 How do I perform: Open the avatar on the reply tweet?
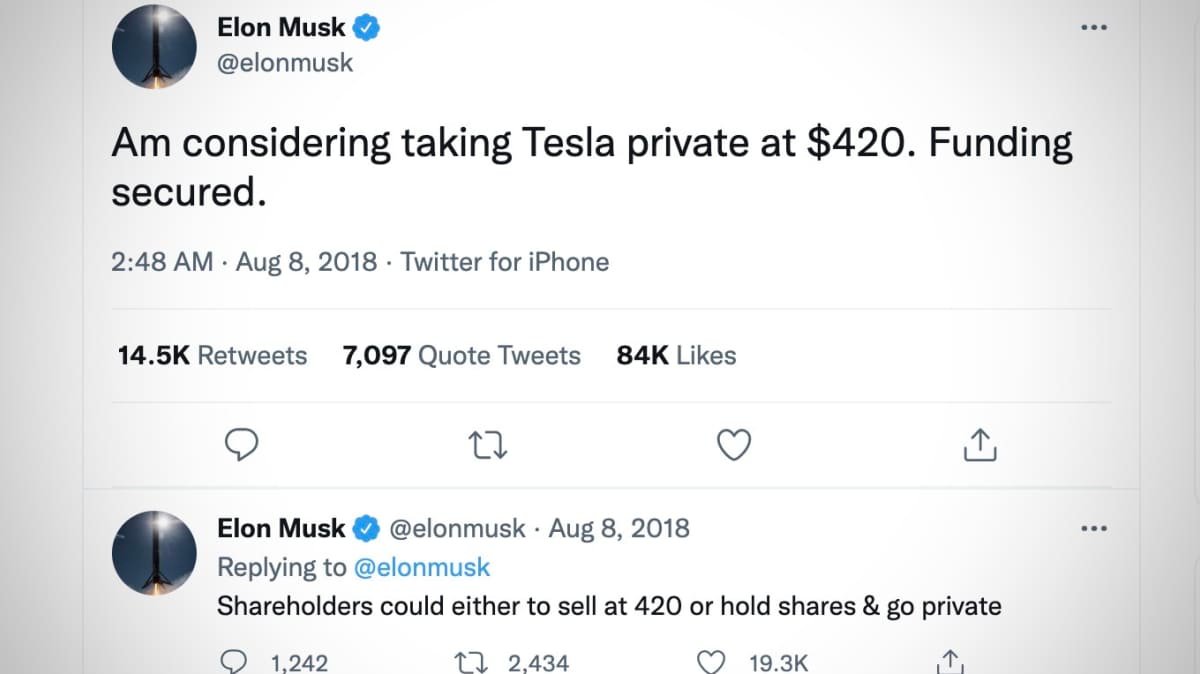(x=153, y=552)
